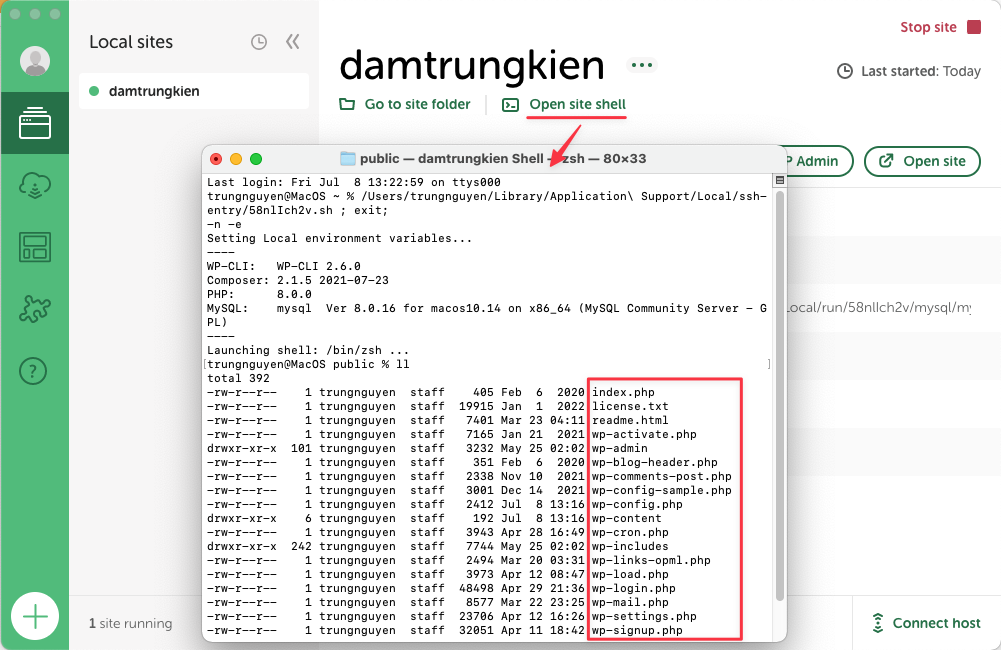This screenshot has height=650, width=1001.
Task: Click the terminal icon beside Open site shell
Action: point(511,105)
